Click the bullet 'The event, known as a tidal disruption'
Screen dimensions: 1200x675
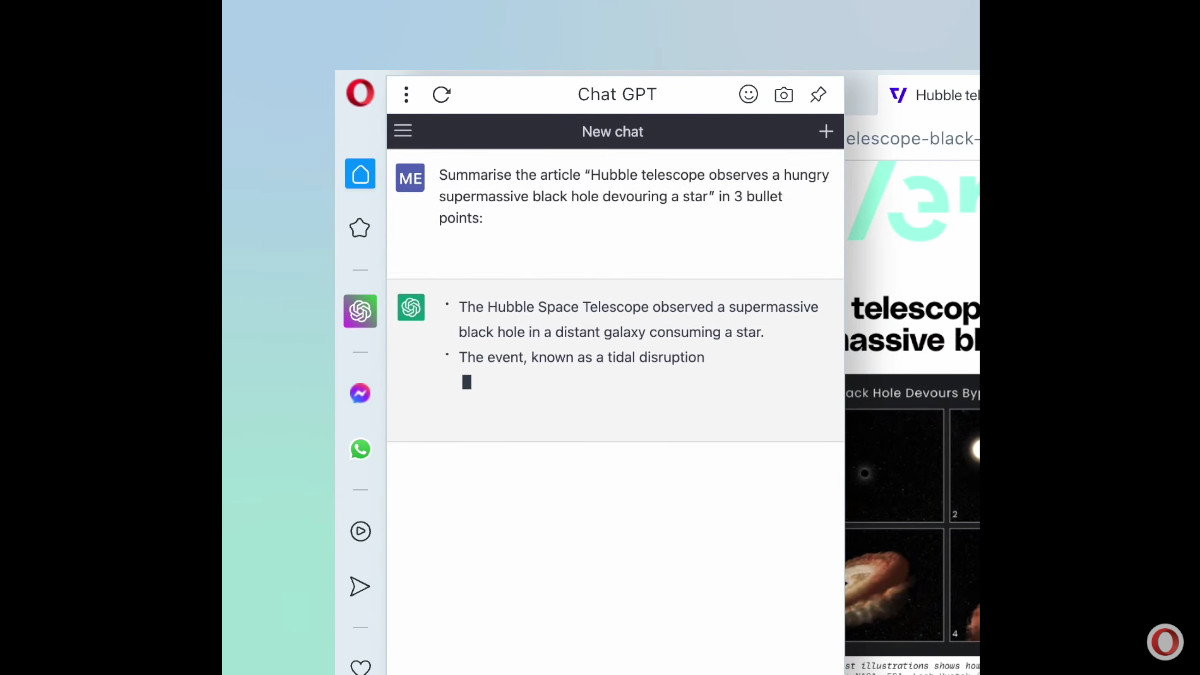(x=581, y=357)
